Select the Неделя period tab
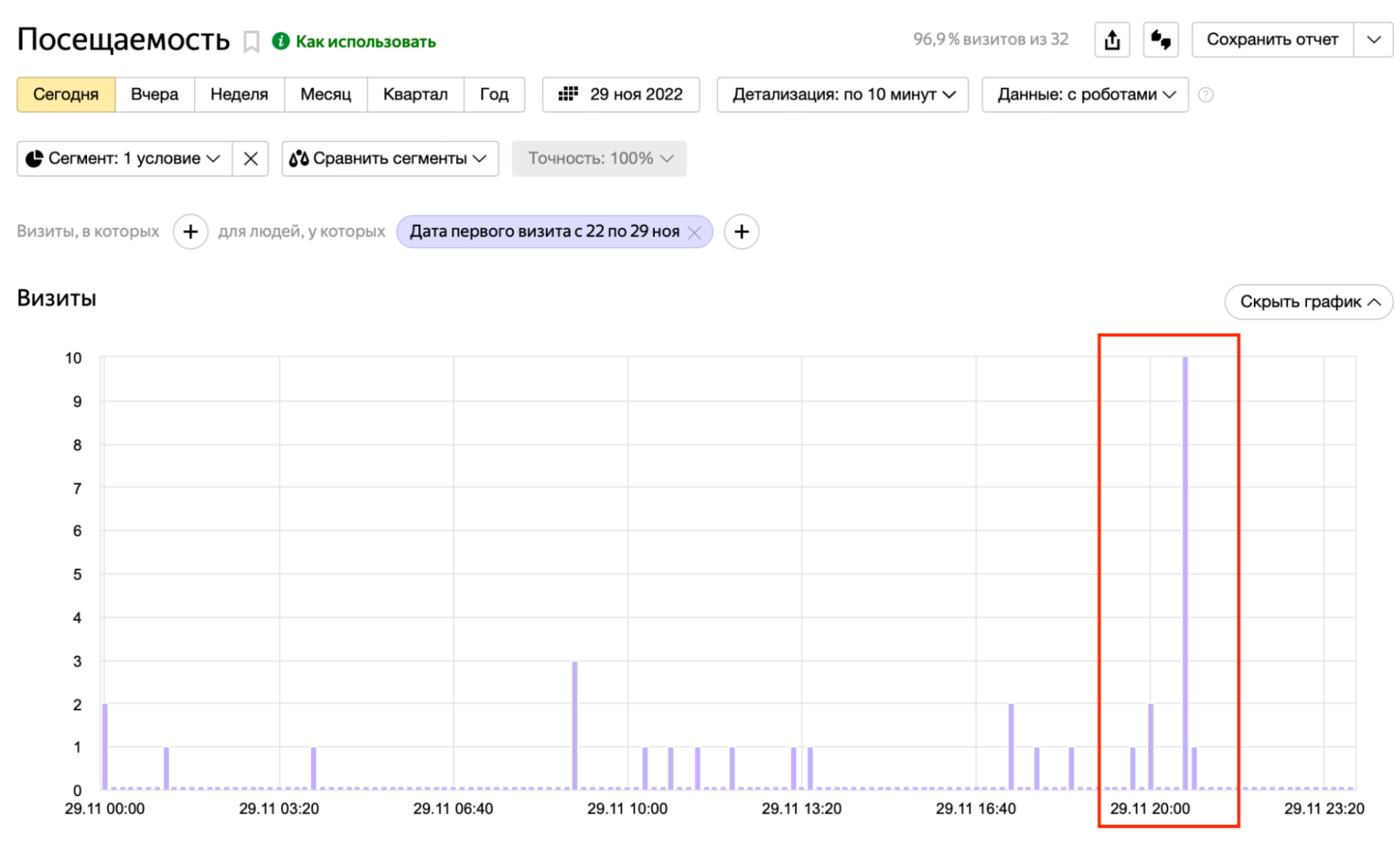 coord(239,95)
